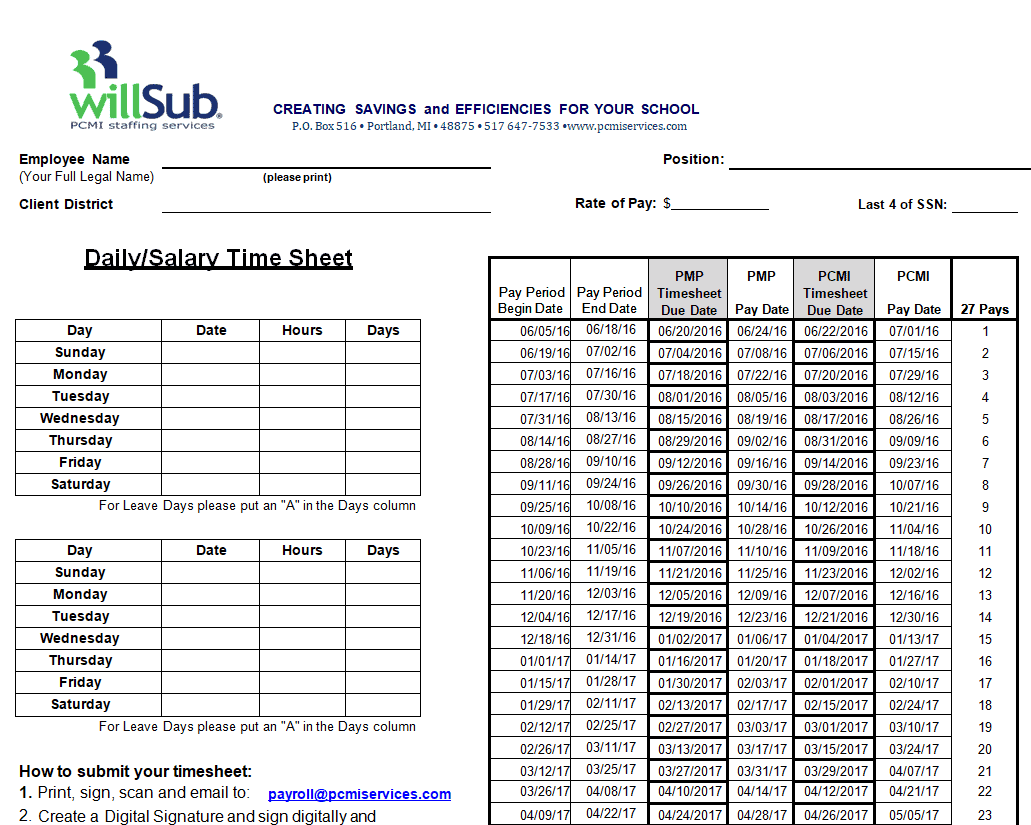Select pay number 22 cell
This screenshot has height=825, width=1031.
pos(984,792)
